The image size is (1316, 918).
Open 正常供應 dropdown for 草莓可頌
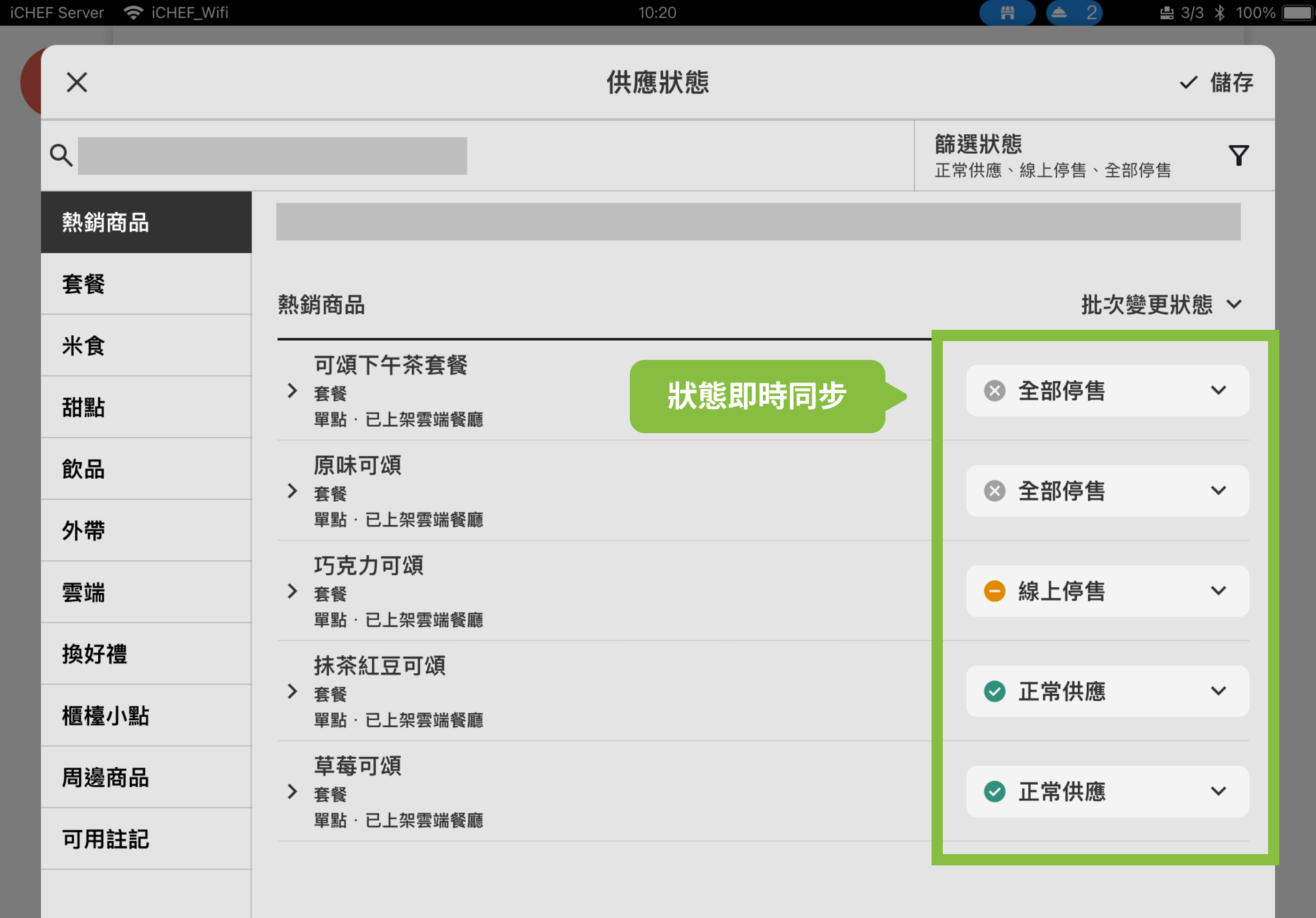point(1107,791)
